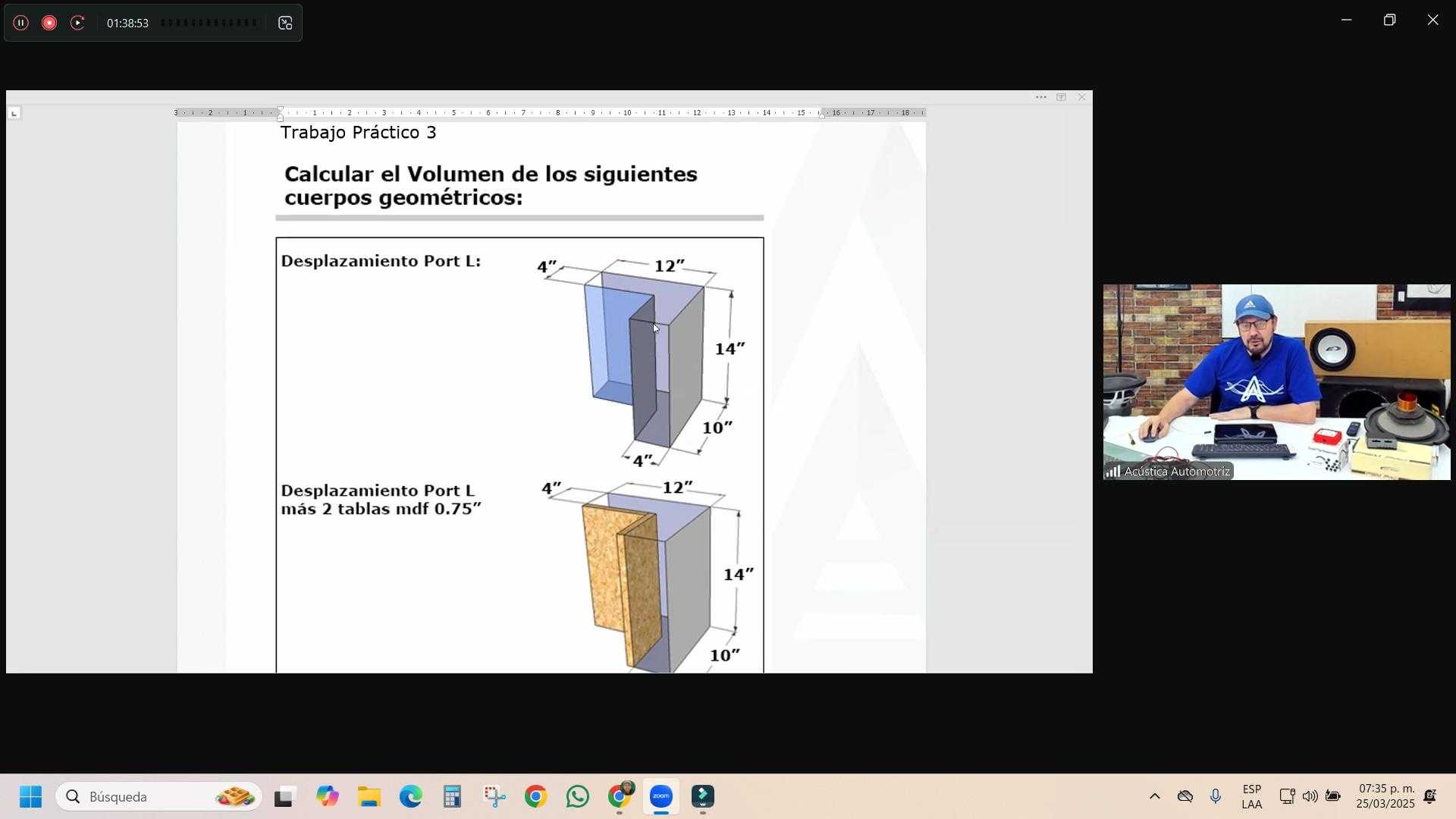Screen dimensions: 1456x819
Task: Open the ESP LAA language switcher
Action: [x=1252, y=797]
